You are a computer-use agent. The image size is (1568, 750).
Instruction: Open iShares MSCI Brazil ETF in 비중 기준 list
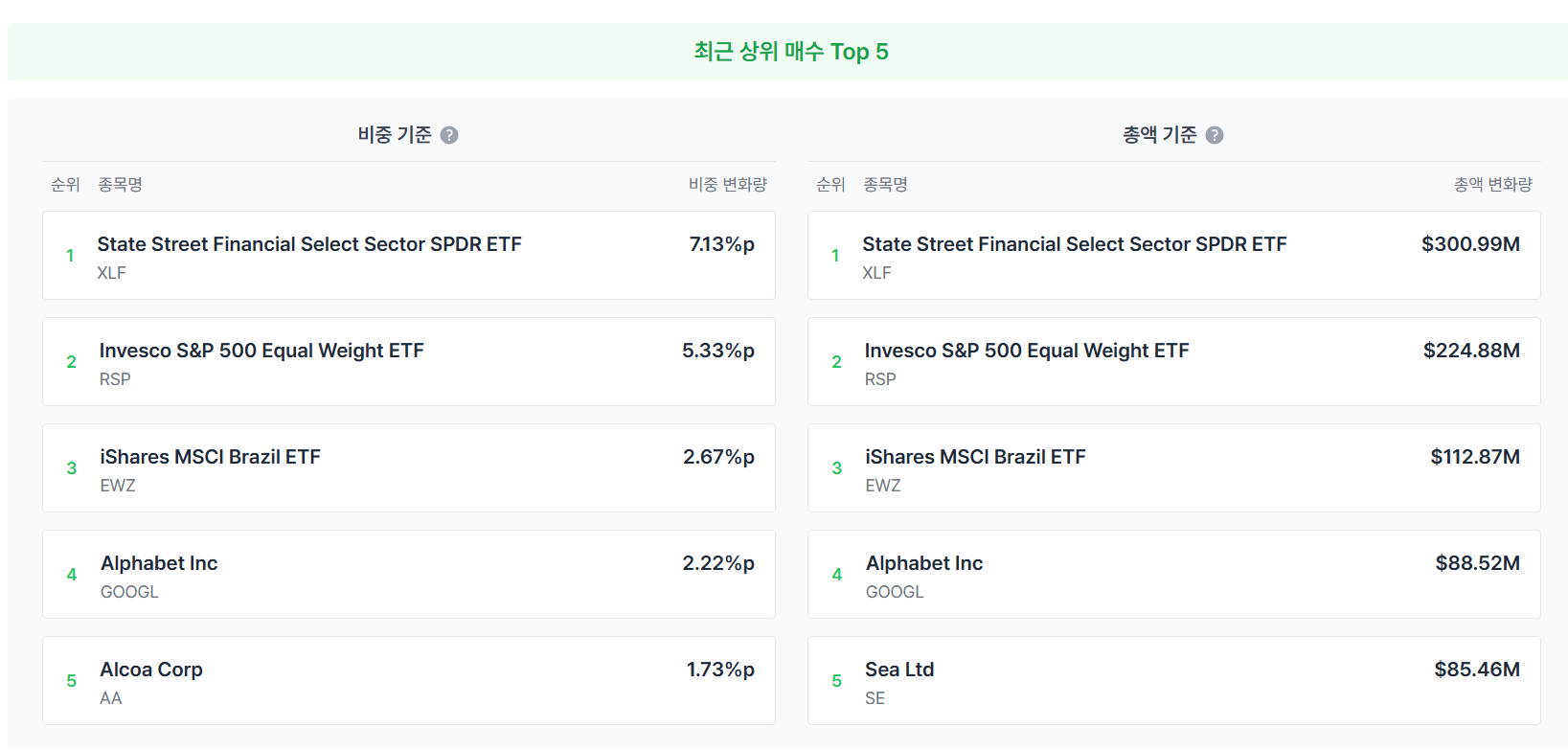pyautogui.click(x=409, y=468)
